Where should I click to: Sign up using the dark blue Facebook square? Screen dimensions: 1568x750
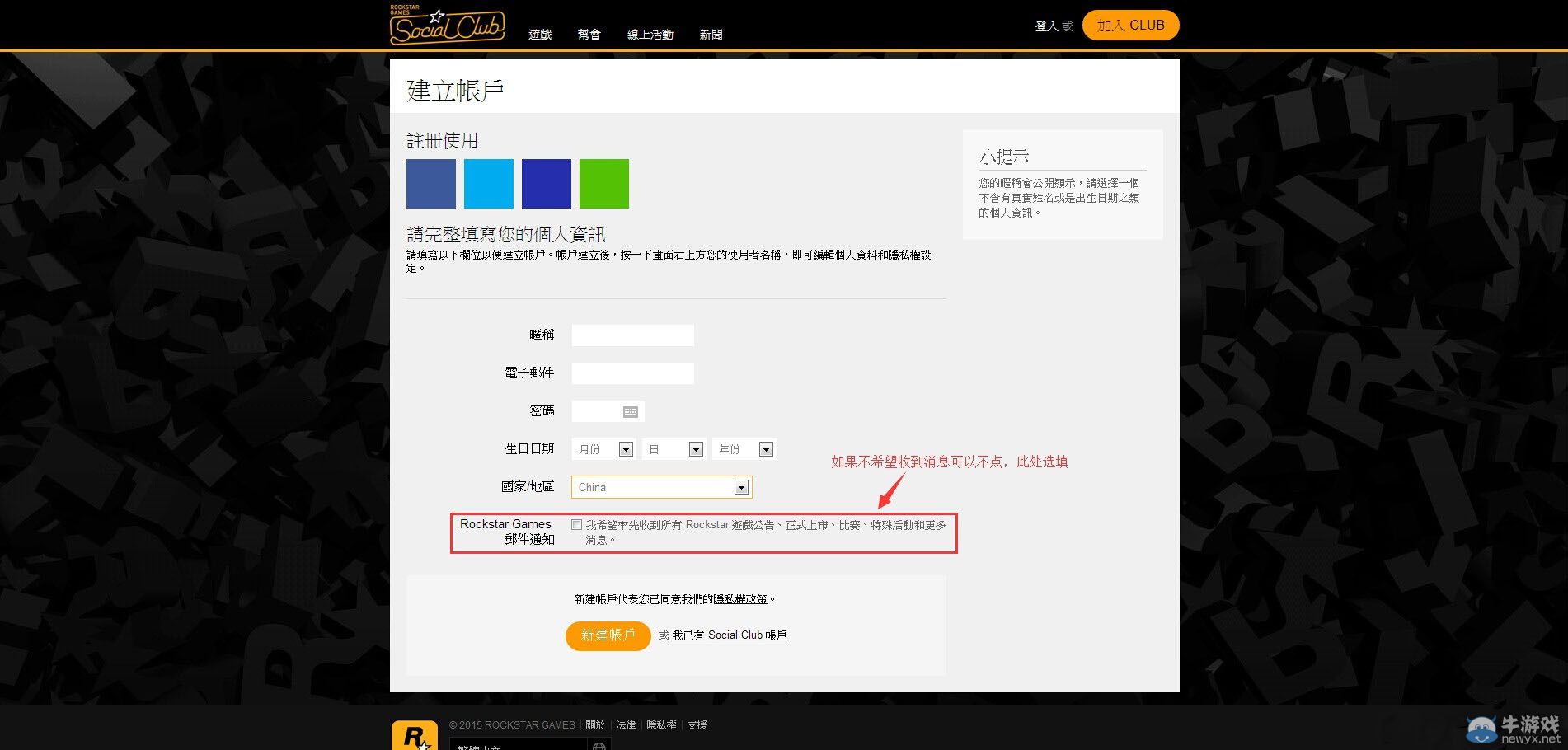click(431, 184)
